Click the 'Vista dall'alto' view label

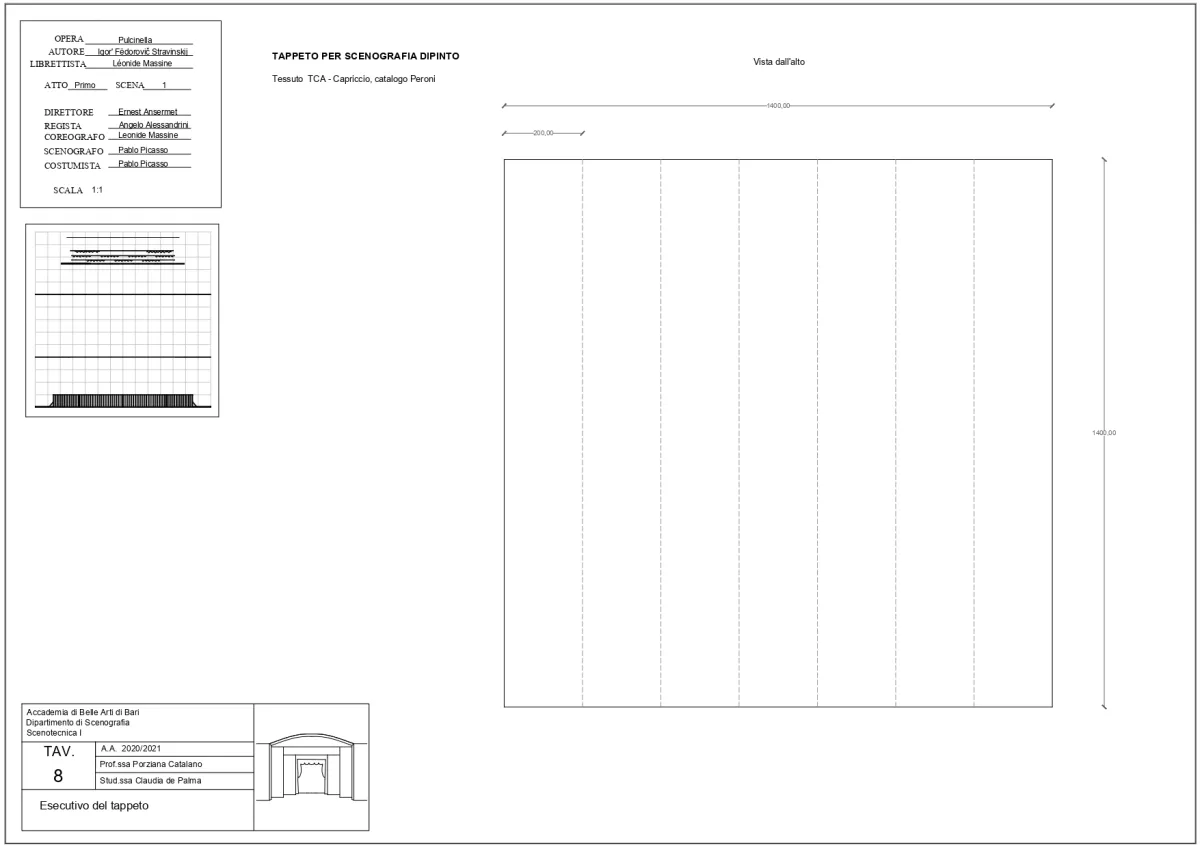pos(778,62)
